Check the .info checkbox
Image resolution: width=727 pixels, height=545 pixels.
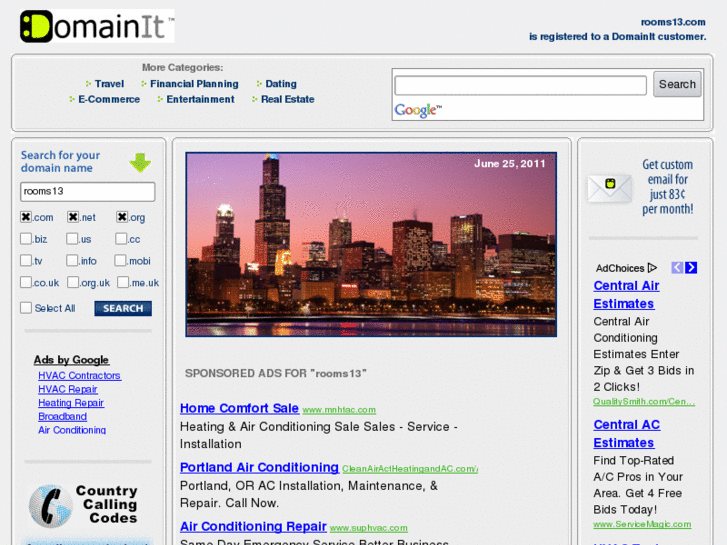click(x=72, y=260)
